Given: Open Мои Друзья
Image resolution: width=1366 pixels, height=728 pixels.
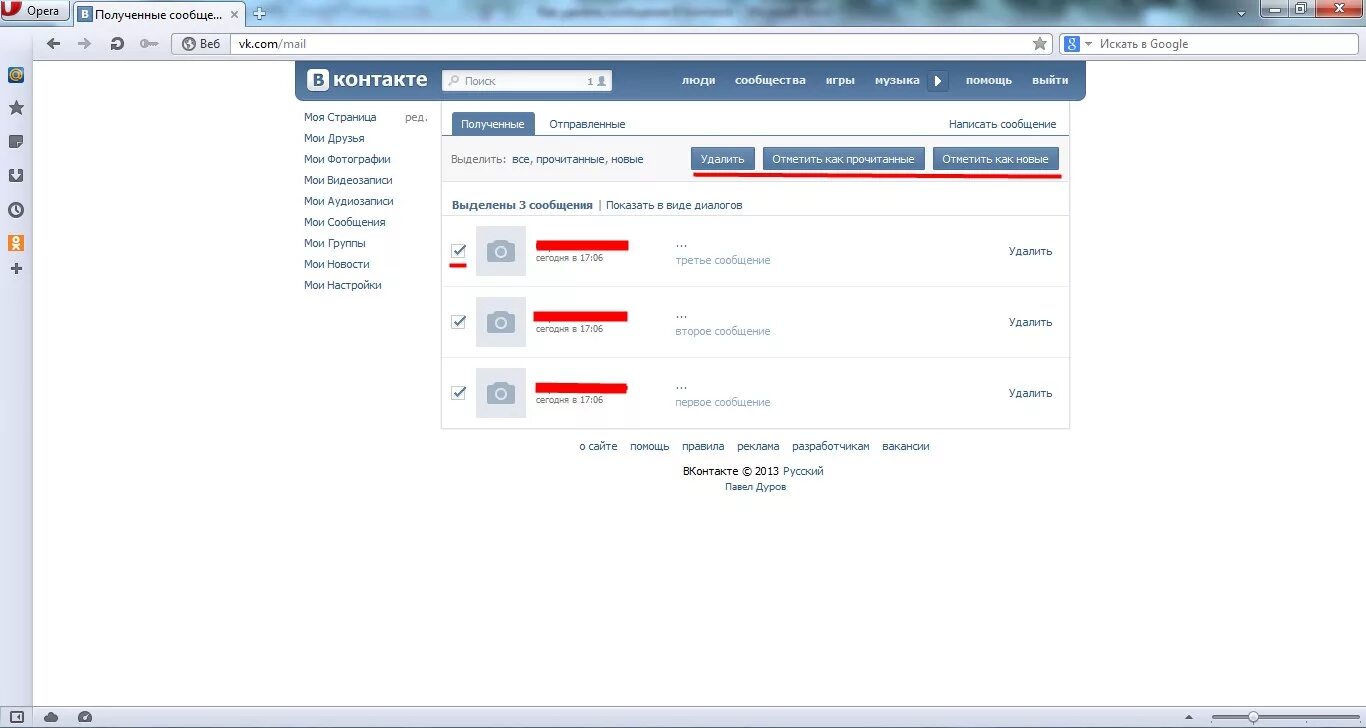Looking at the screenshot, I should pyautogui.click(x=334, y=138).
